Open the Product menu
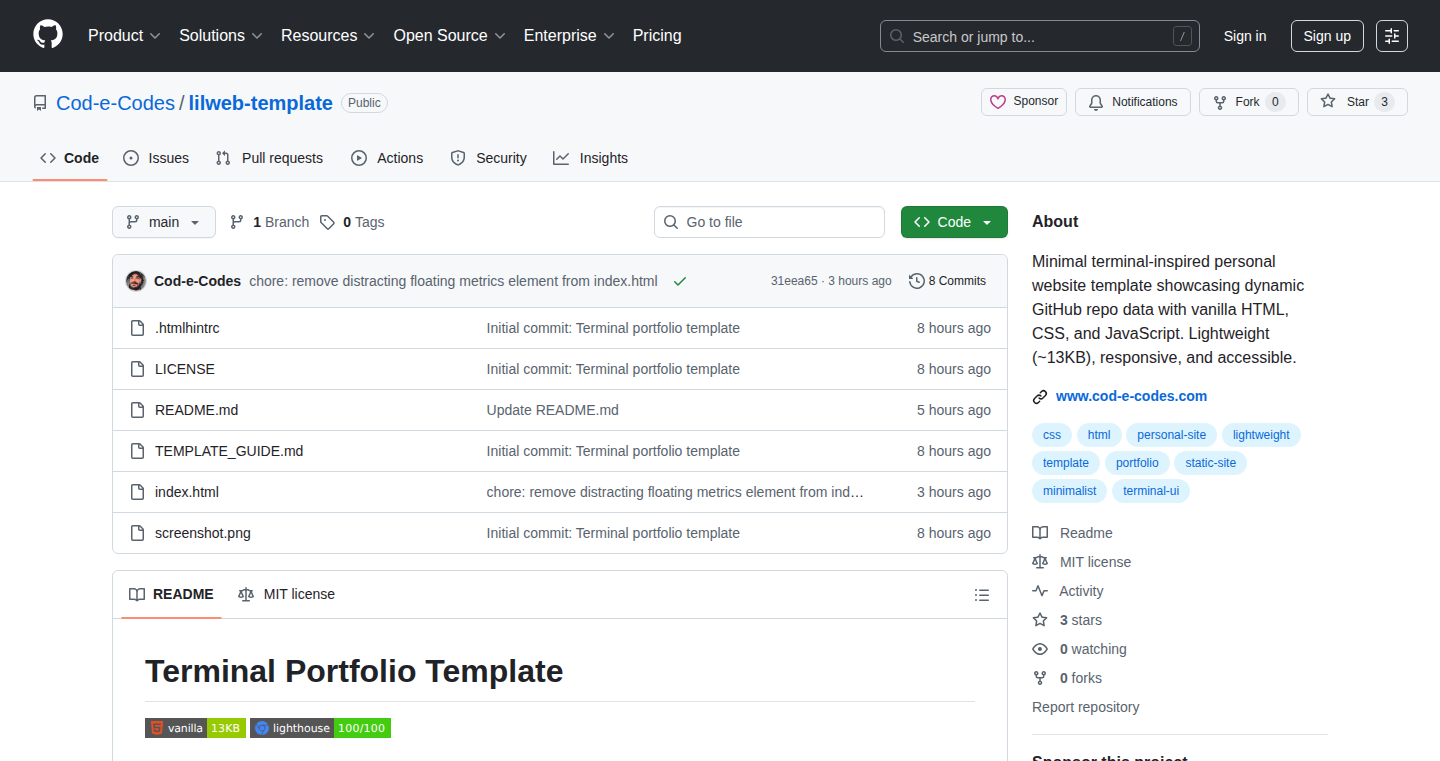 (x=124, y=36)
